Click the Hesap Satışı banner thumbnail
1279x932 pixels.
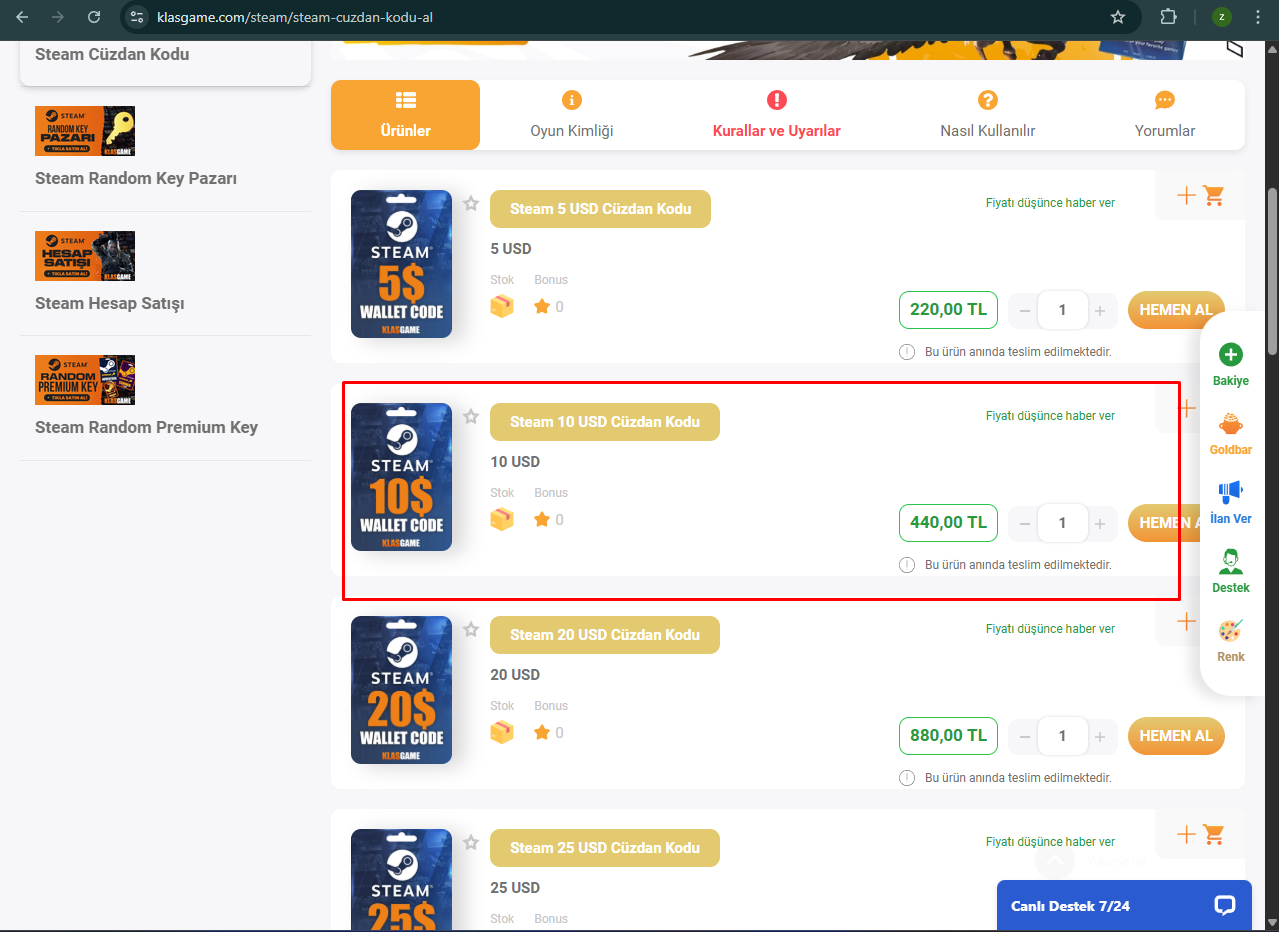pyautogui.click(x=85, y=256)
